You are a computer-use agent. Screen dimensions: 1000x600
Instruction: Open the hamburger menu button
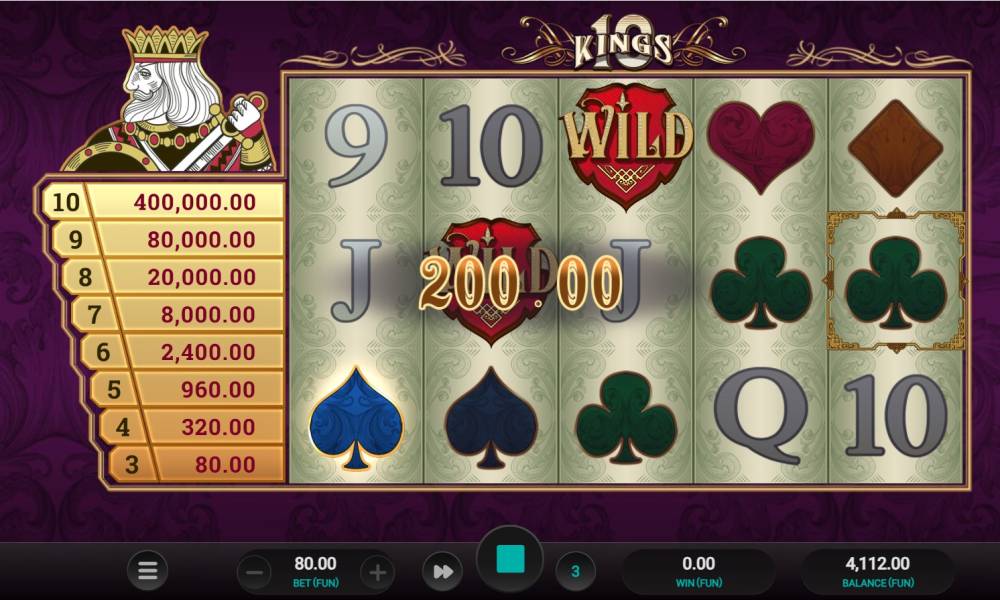pos(147,570)
